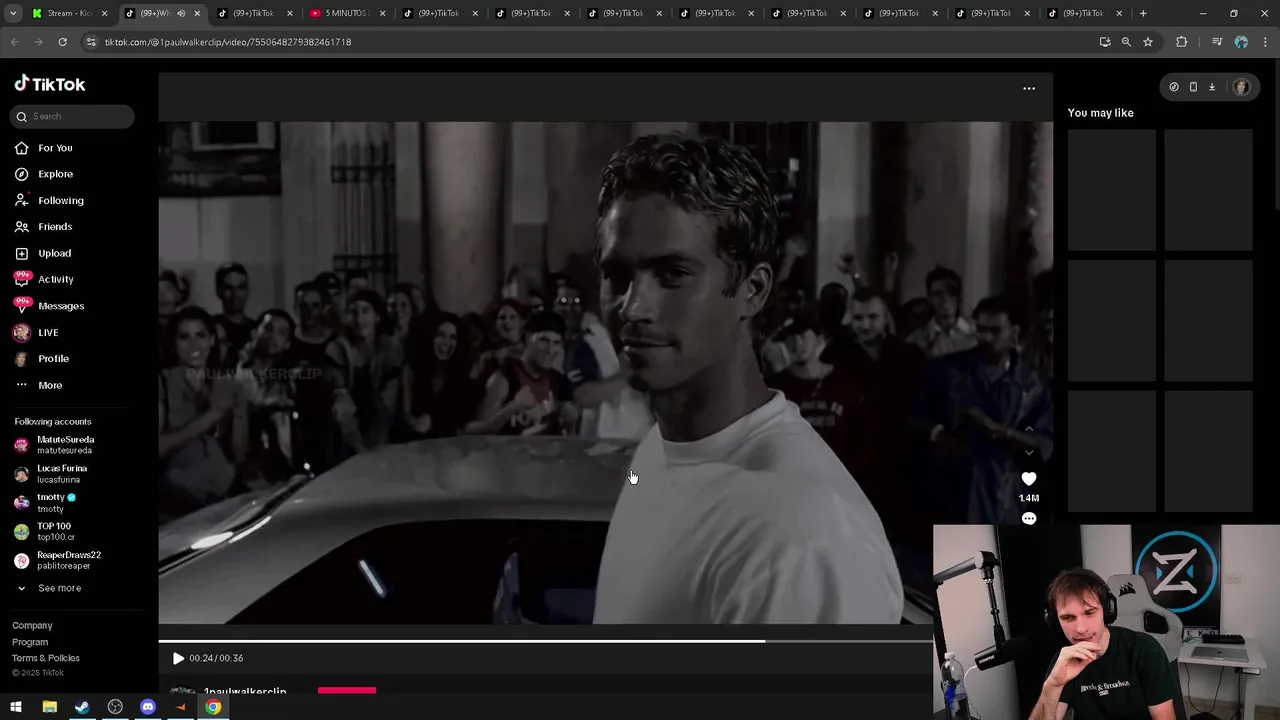Open Chrome three-dot menu
The image size is (1280, 720).
1266,42
